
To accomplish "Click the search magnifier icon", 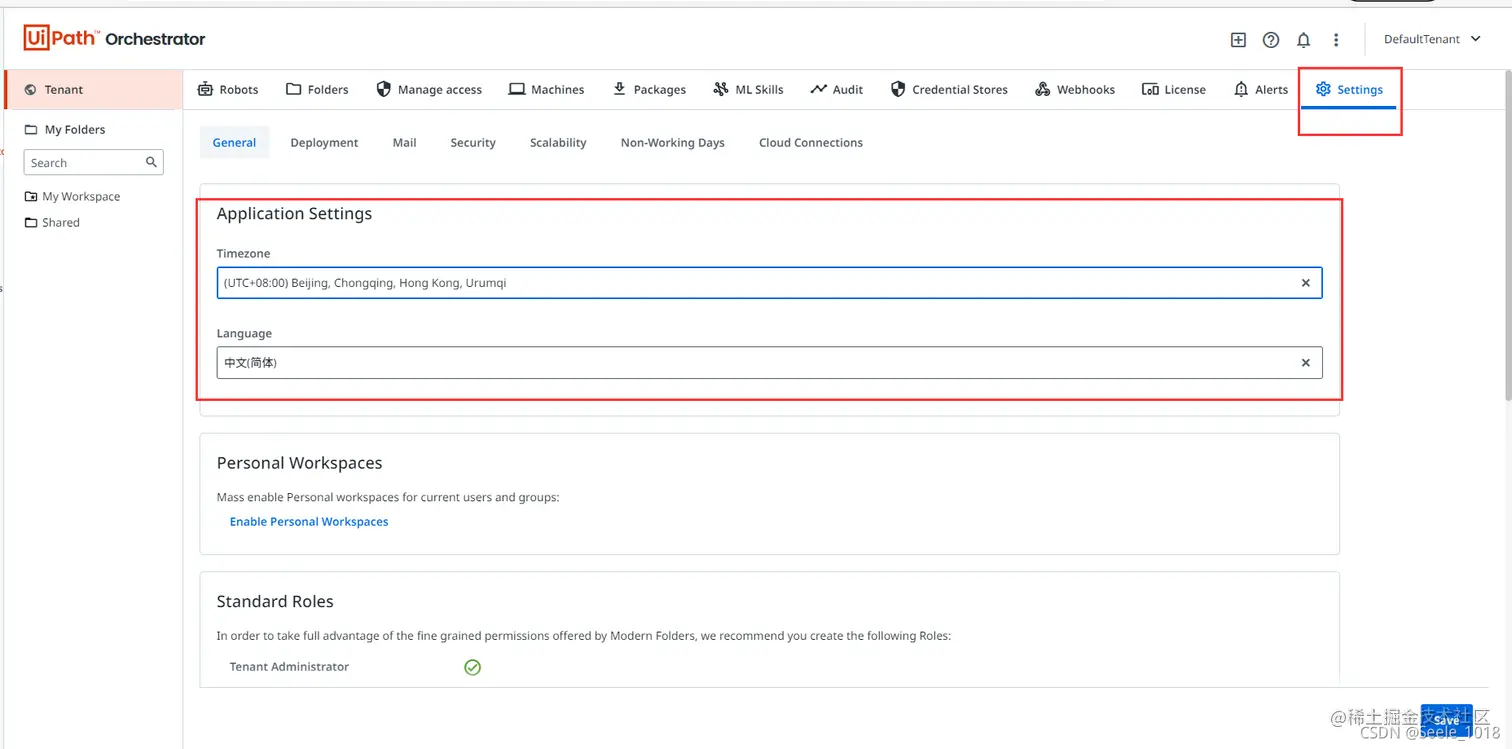I will point(152,162).
